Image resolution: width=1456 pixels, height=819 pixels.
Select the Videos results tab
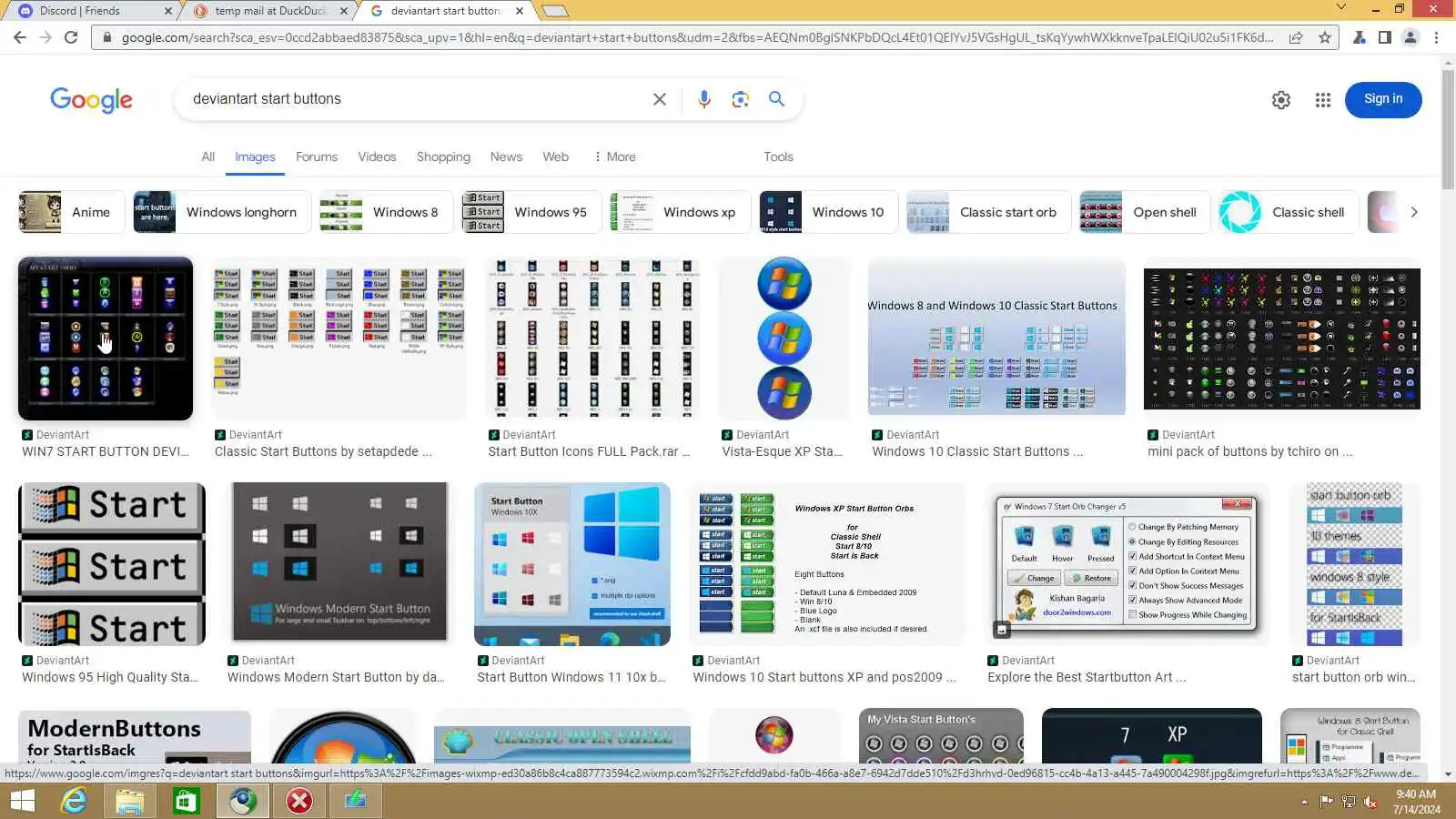[377, 157]
